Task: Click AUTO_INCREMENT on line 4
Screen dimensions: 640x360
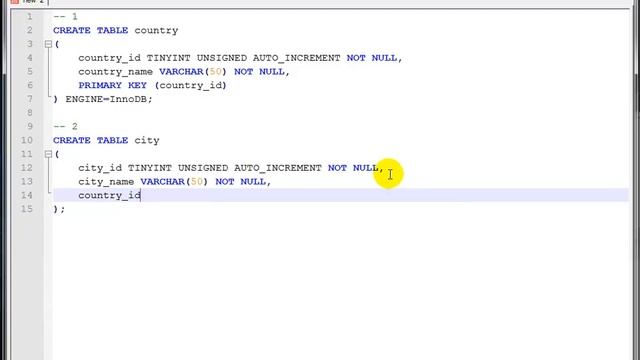Action: click(x=296, y=58)
